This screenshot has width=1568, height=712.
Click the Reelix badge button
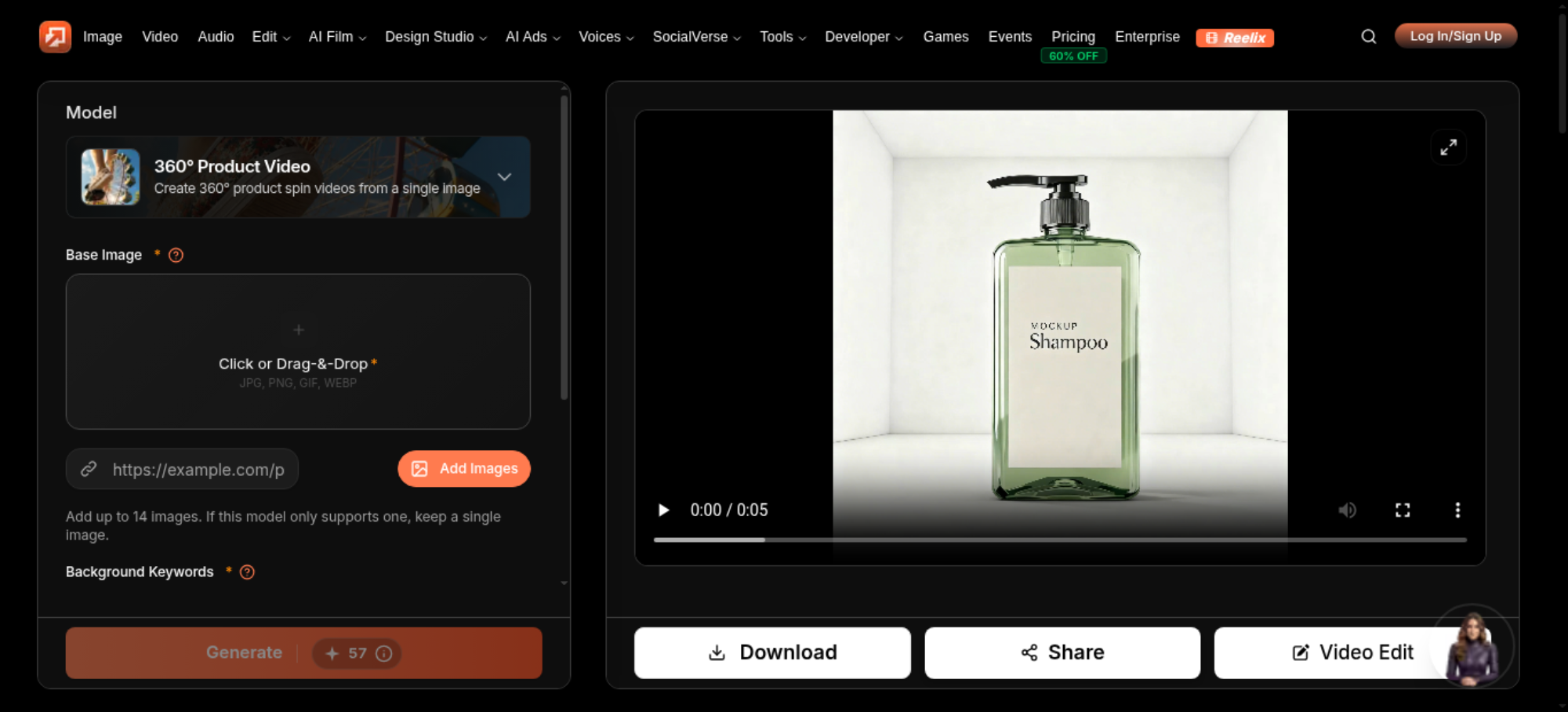click(x=1235, y=38)
